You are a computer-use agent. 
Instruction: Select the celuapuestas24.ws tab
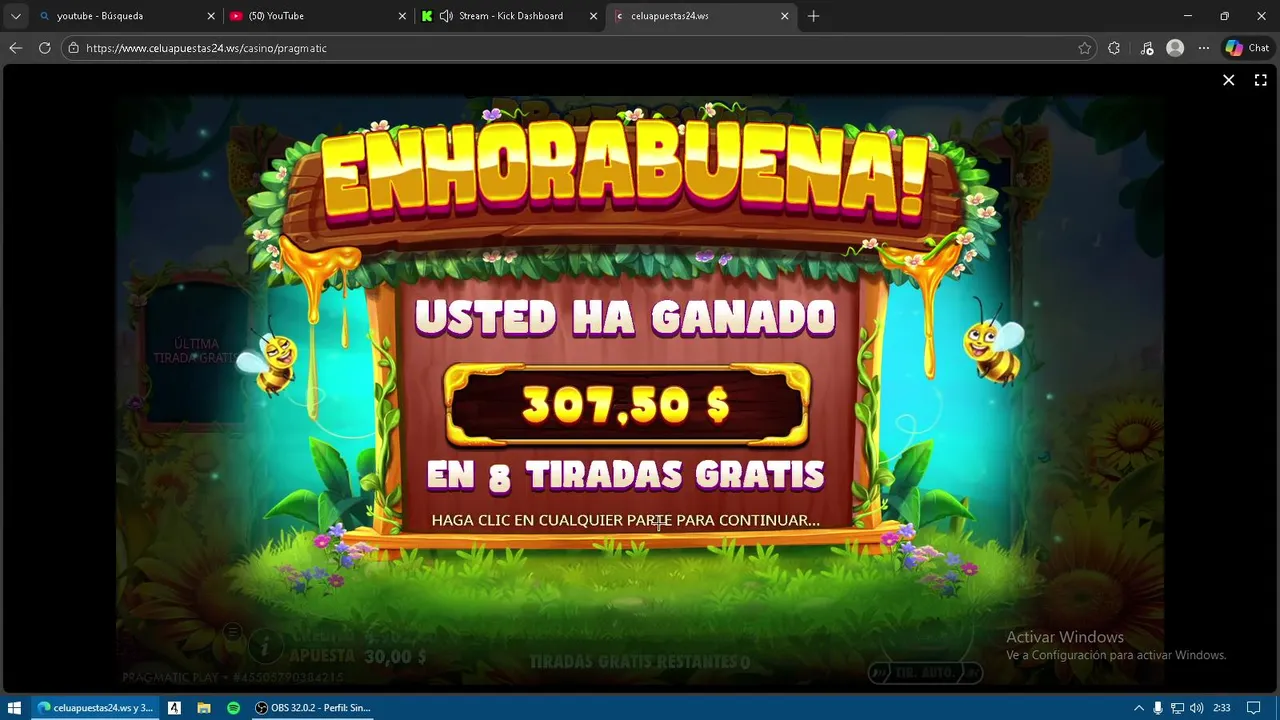700,16
